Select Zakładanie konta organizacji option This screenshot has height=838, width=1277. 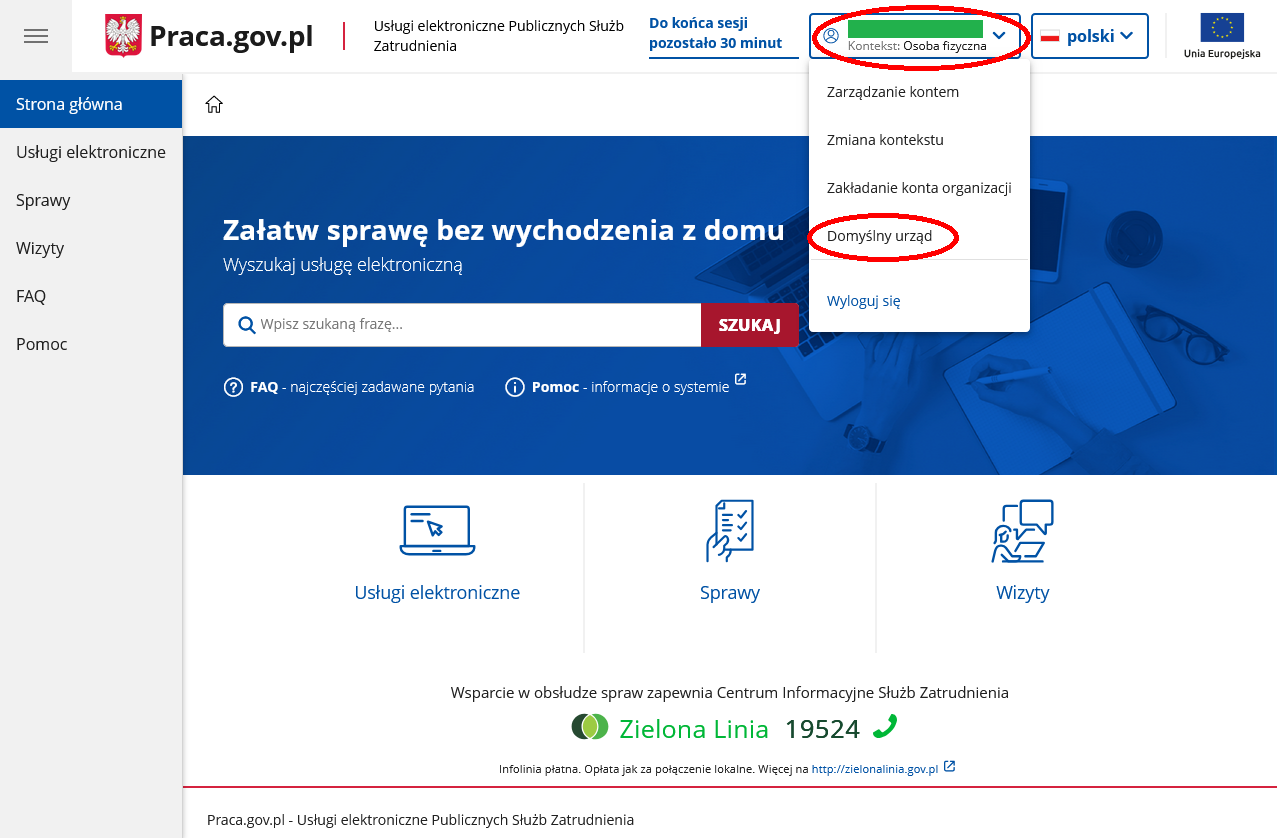point(918,188)
